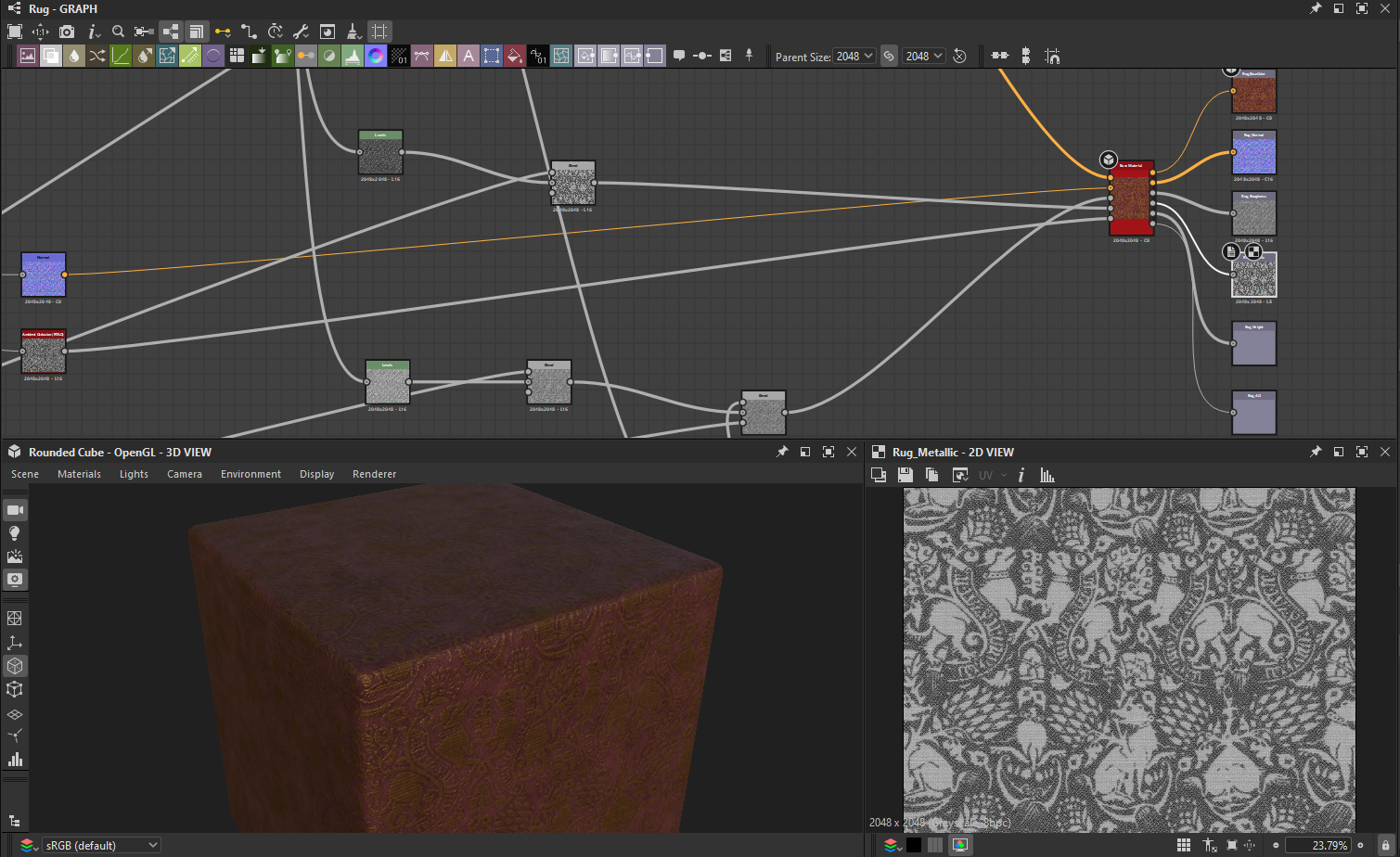Viewport: 1400px width, 857px height.
Task: Open Display menu in 3D view
Action: [x=316, y=474]
